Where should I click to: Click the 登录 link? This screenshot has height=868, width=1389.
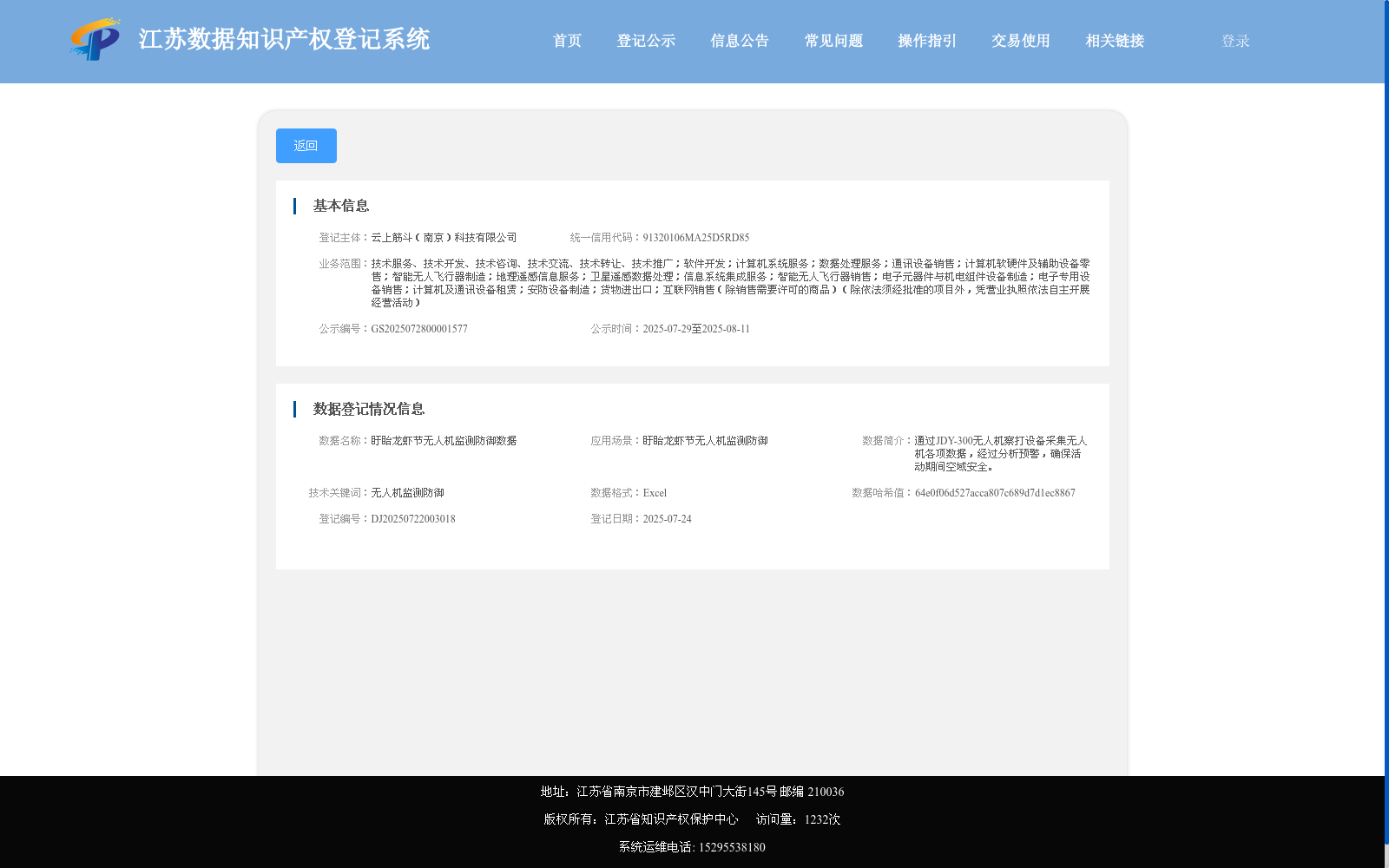click(x=1235, y=41)
